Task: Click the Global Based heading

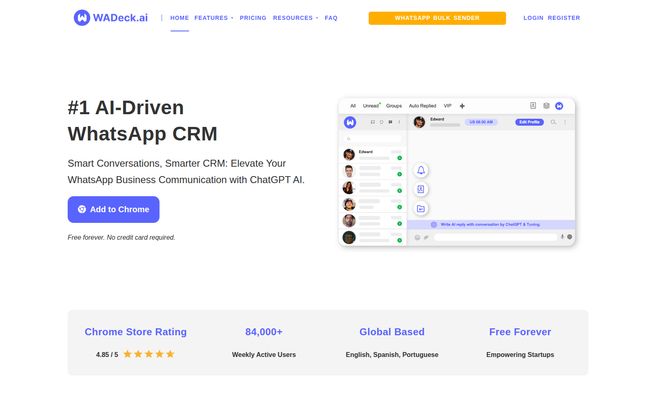Action: click(392, 332)
